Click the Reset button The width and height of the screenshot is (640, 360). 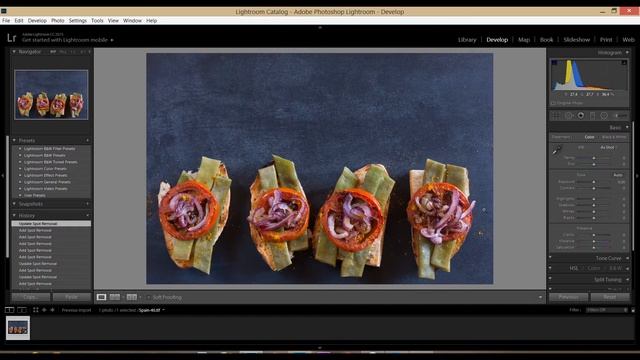(609, 297)
